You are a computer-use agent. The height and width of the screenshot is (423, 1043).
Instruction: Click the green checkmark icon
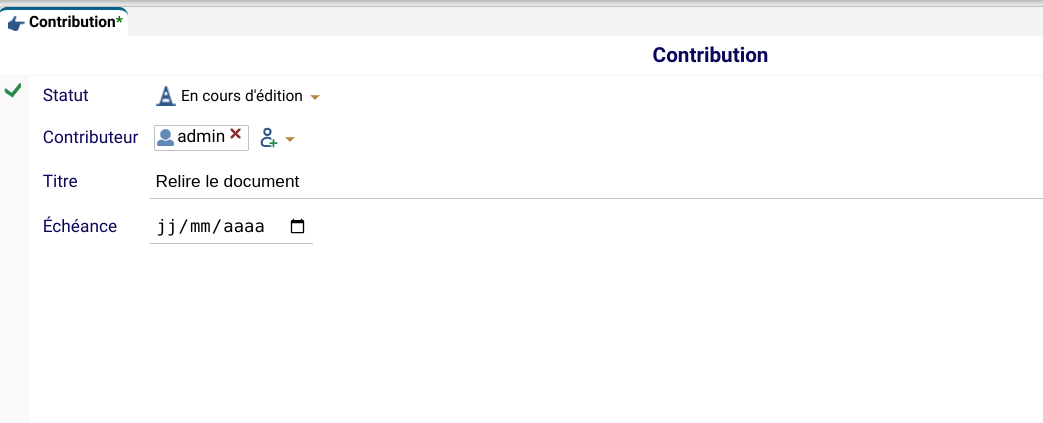point(13,91)
